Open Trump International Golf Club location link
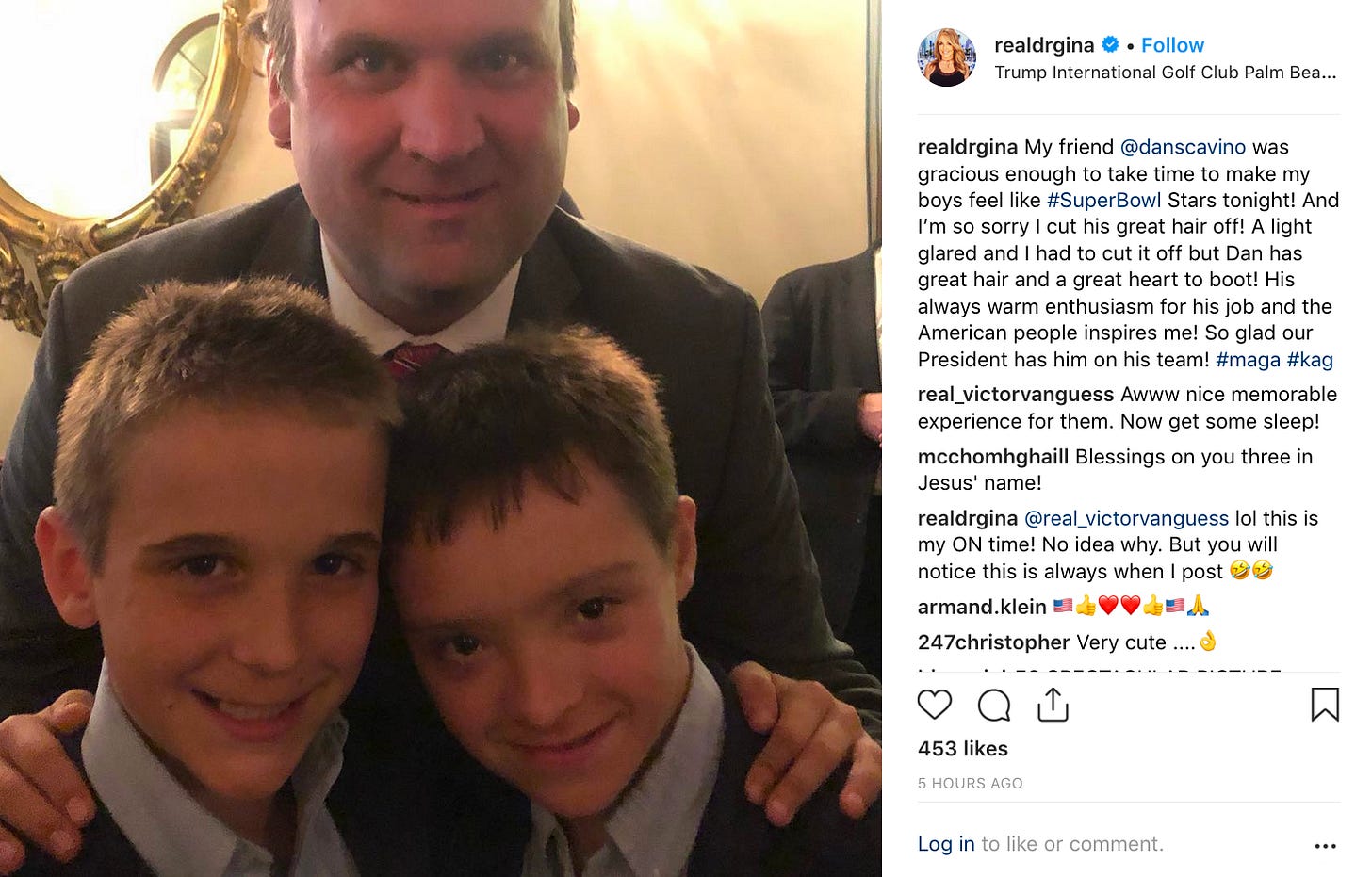1372x877 pixels. (x=1166, y=73)
